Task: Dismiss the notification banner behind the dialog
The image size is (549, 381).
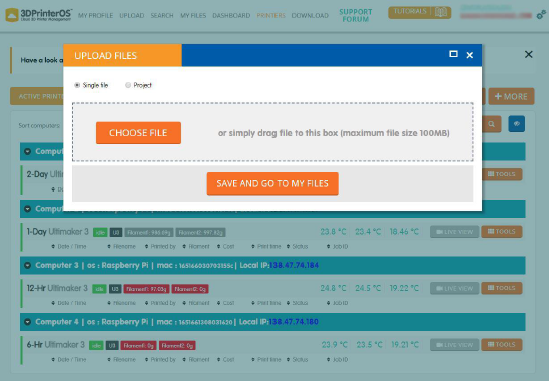Action: 529,54
